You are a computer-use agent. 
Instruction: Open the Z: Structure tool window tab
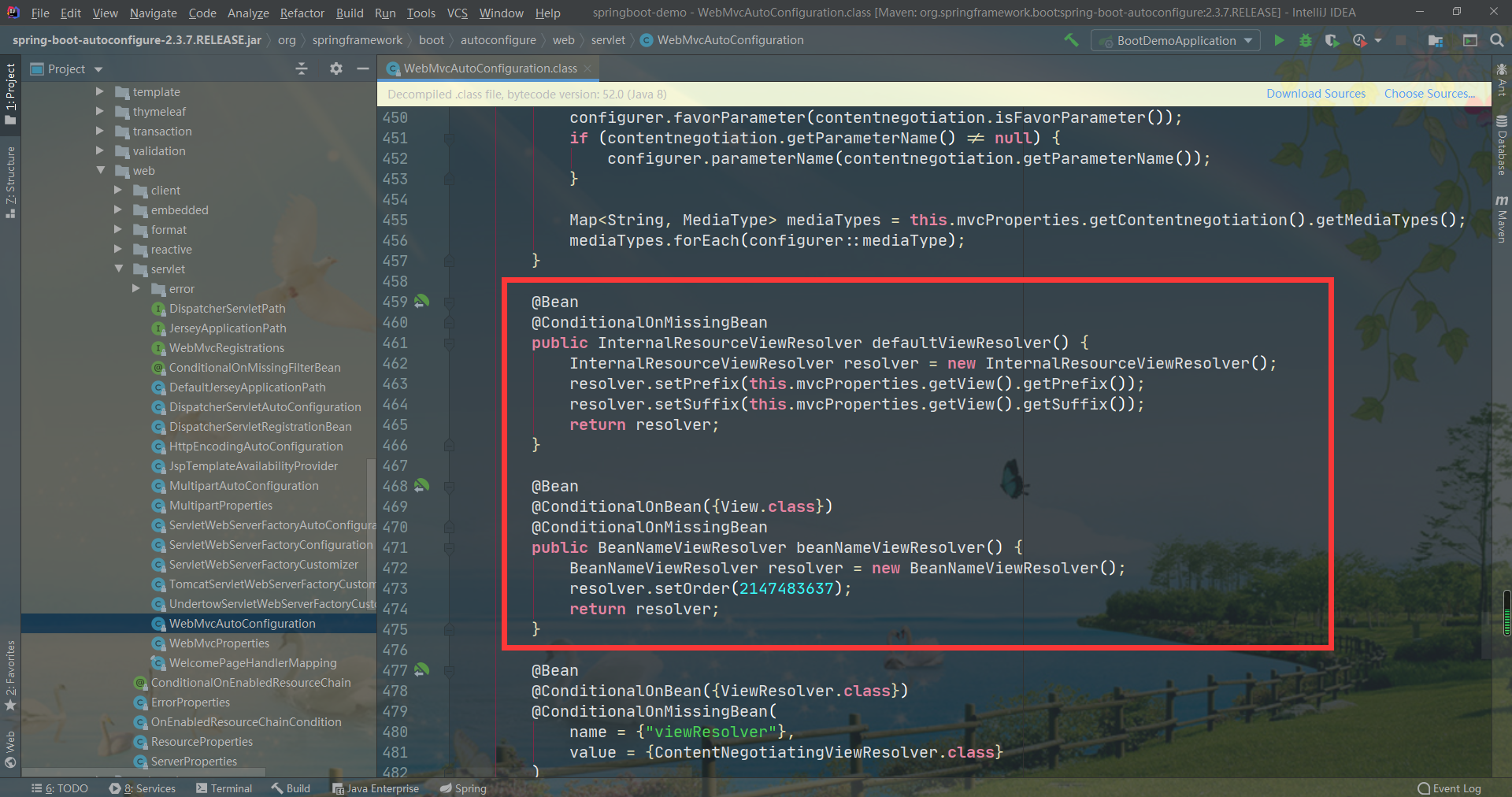click(10, 183)
